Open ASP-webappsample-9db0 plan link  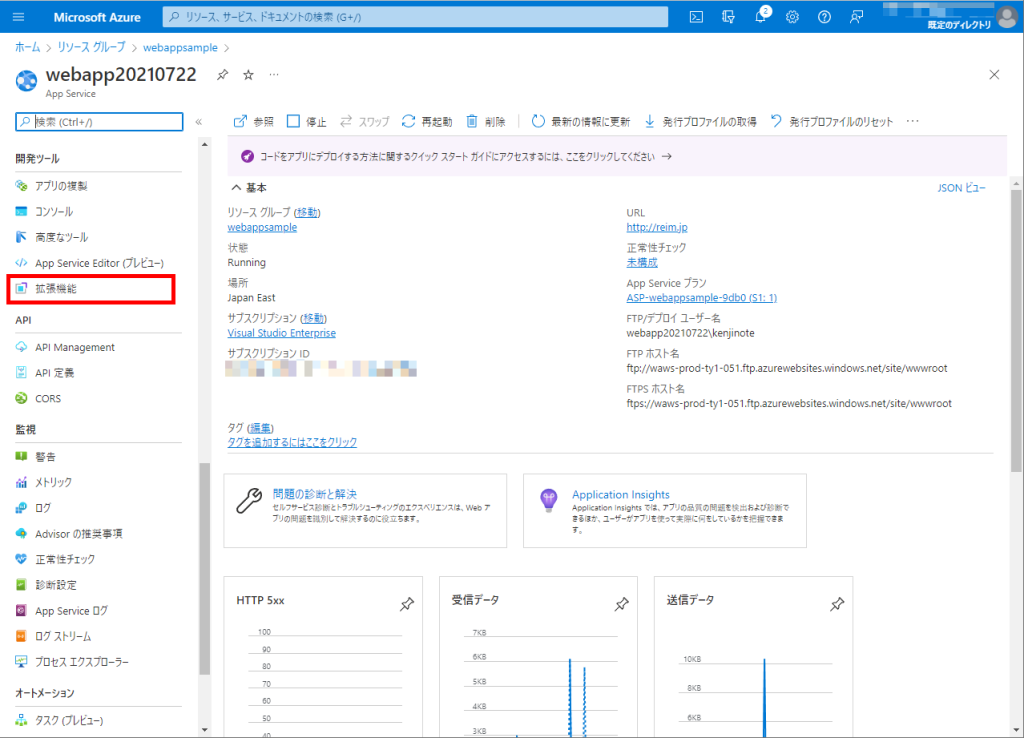(x=701, y=298)
